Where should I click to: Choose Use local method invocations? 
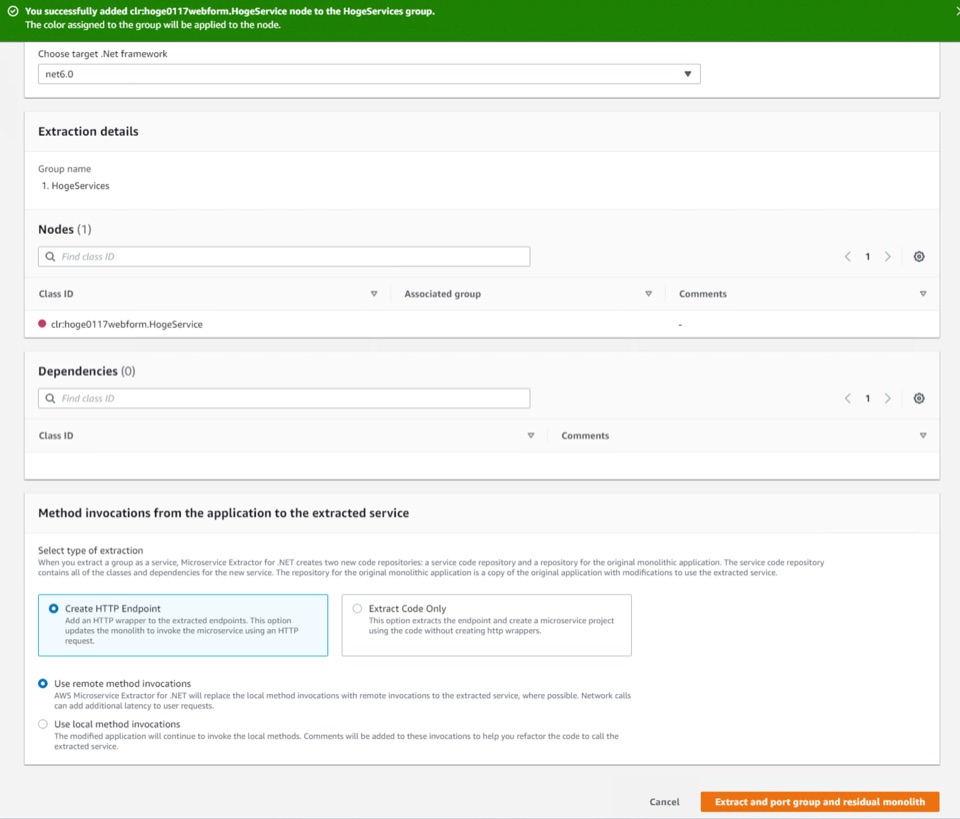click(x=43, y=724)
